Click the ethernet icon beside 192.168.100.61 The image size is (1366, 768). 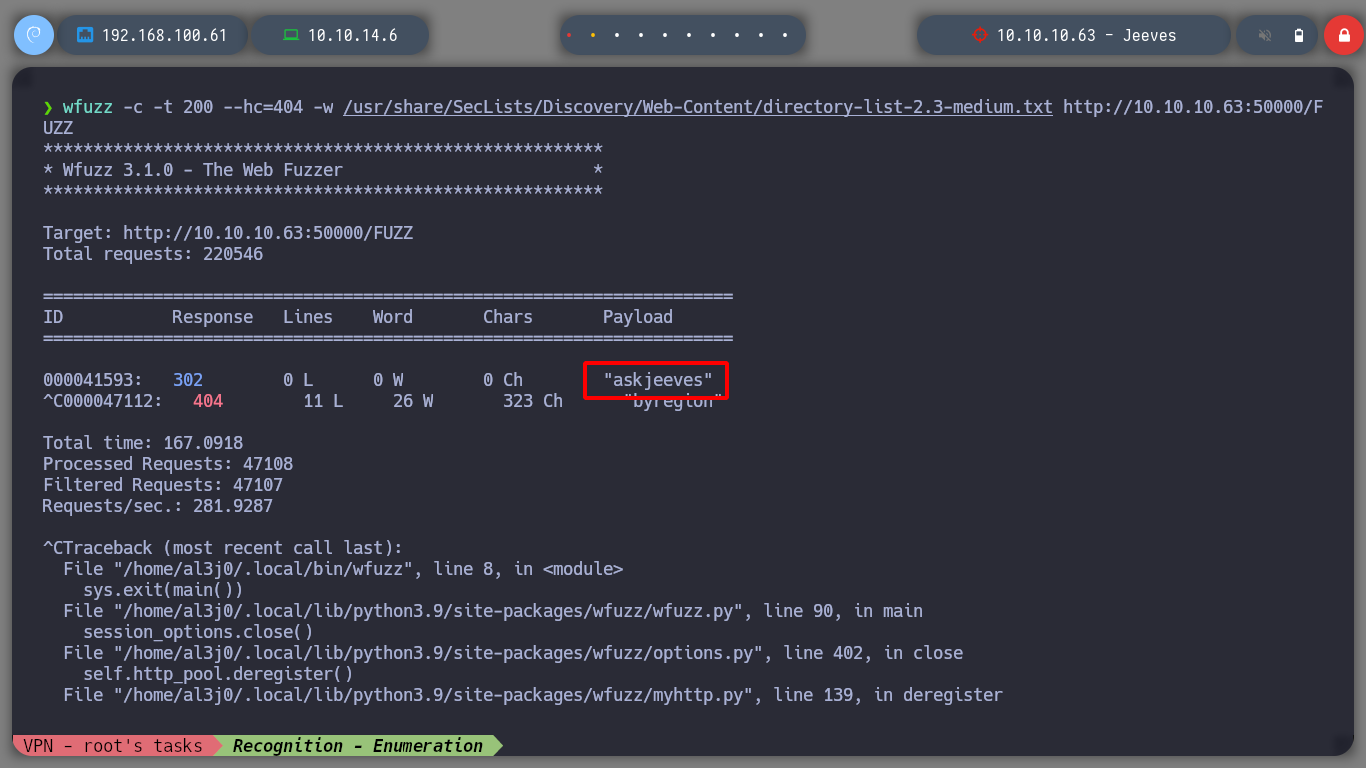(85, 35)
